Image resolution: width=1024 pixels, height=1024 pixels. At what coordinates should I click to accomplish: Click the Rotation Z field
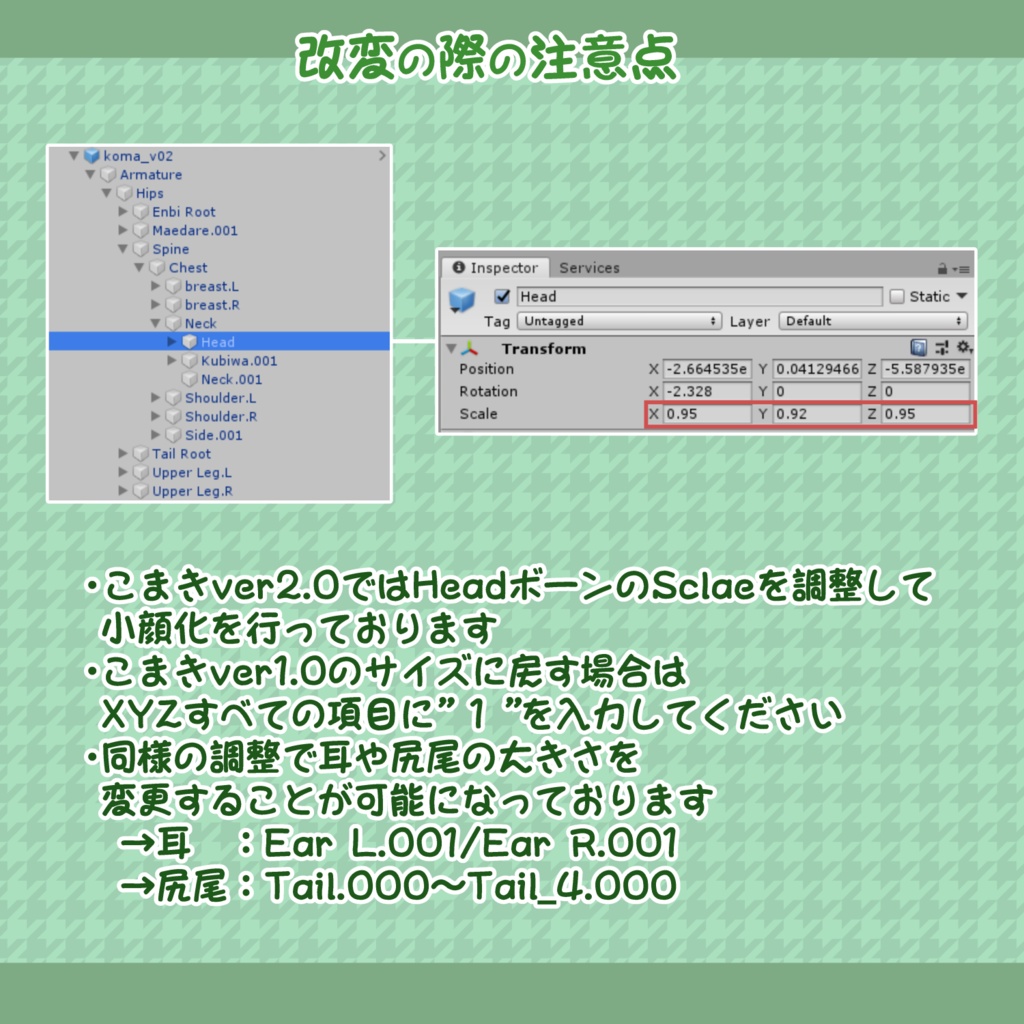pos(925,391)
